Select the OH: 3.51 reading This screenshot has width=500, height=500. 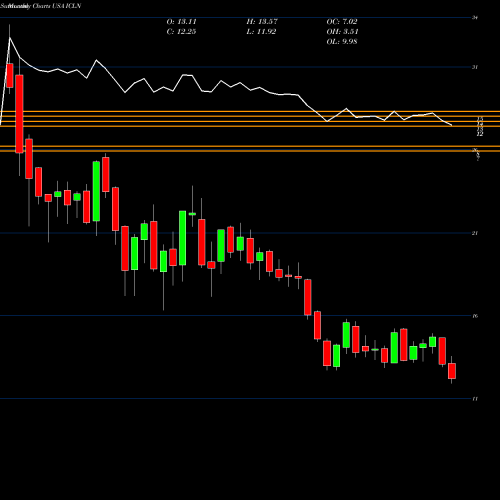pos(342,32)
